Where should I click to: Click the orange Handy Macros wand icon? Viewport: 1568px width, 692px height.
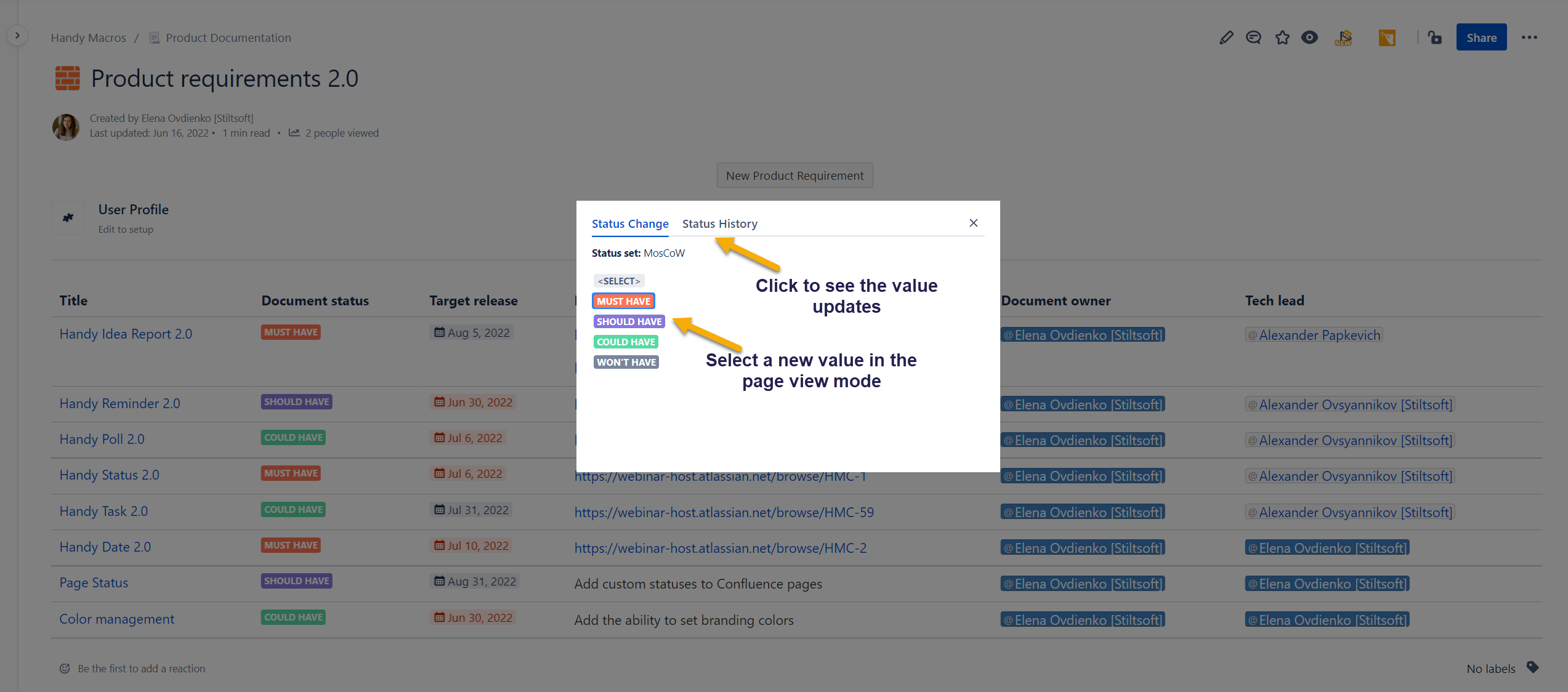click(x=1387, y=37)
